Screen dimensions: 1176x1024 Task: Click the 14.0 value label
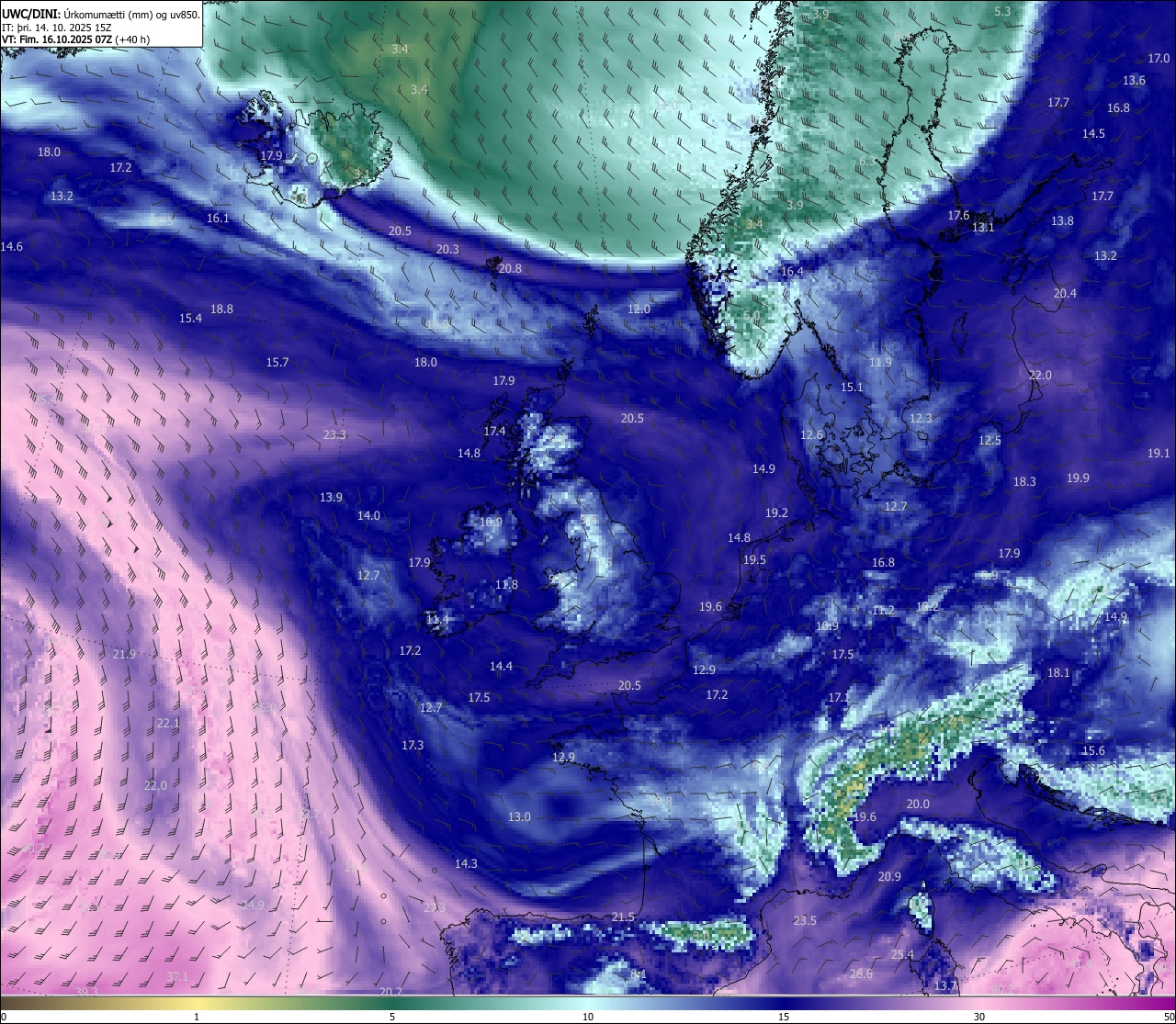click(x=368, y=515)
